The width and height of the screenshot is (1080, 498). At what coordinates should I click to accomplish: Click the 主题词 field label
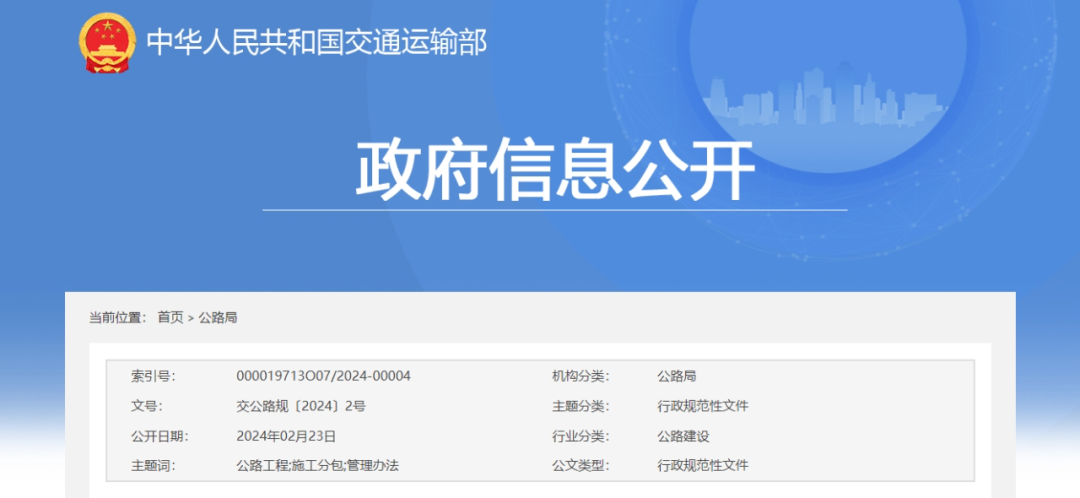point(153,466)
